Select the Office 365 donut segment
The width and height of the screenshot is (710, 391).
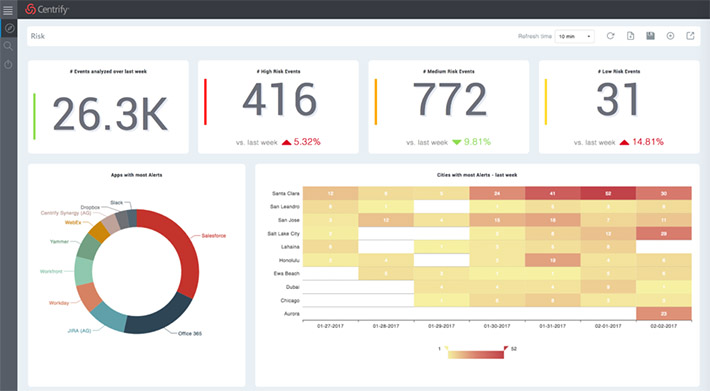tap(158, 316)
